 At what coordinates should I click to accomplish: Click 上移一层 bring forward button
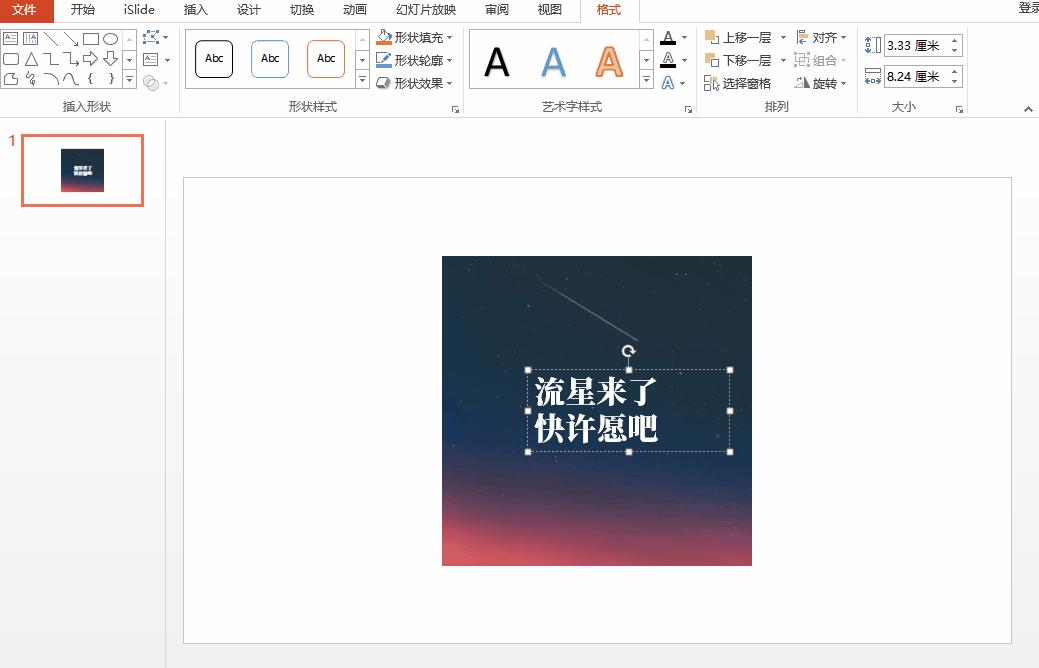739,37
